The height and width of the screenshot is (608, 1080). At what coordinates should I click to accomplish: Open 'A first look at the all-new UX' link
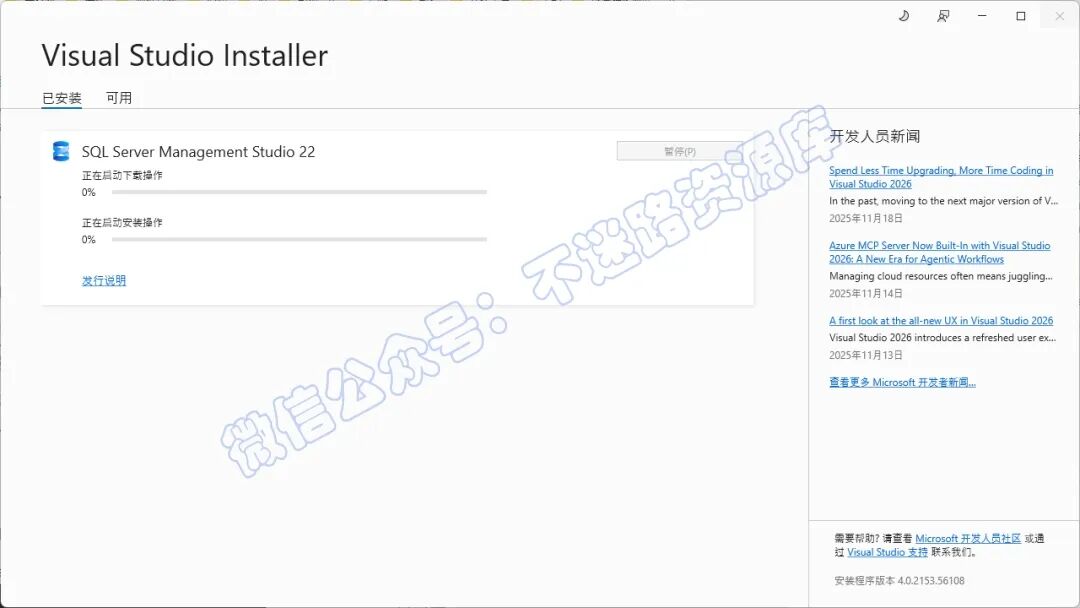pos(941,321)
